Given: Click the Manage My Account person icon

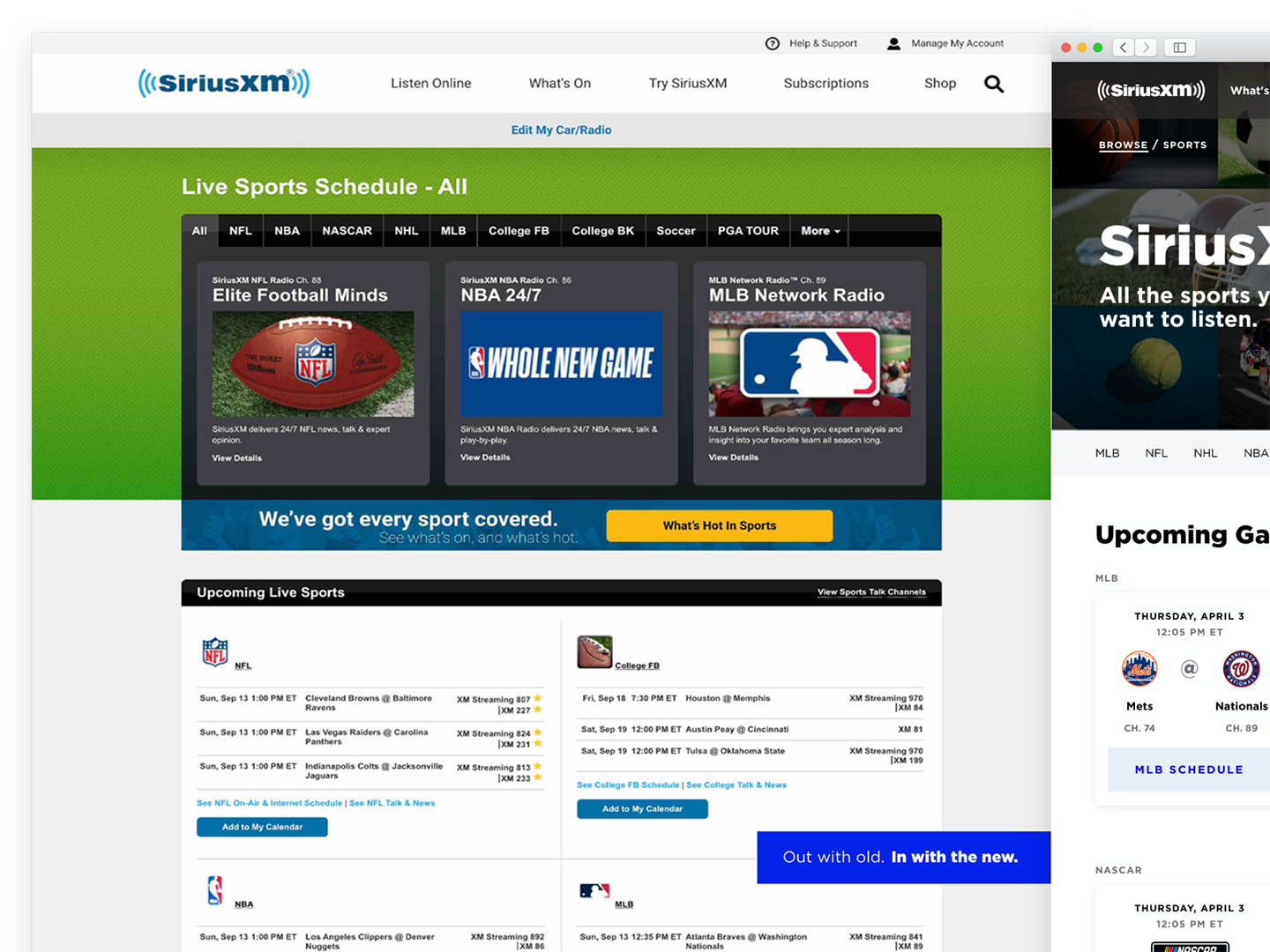Looking at the screenshot, I should point(893,43).
